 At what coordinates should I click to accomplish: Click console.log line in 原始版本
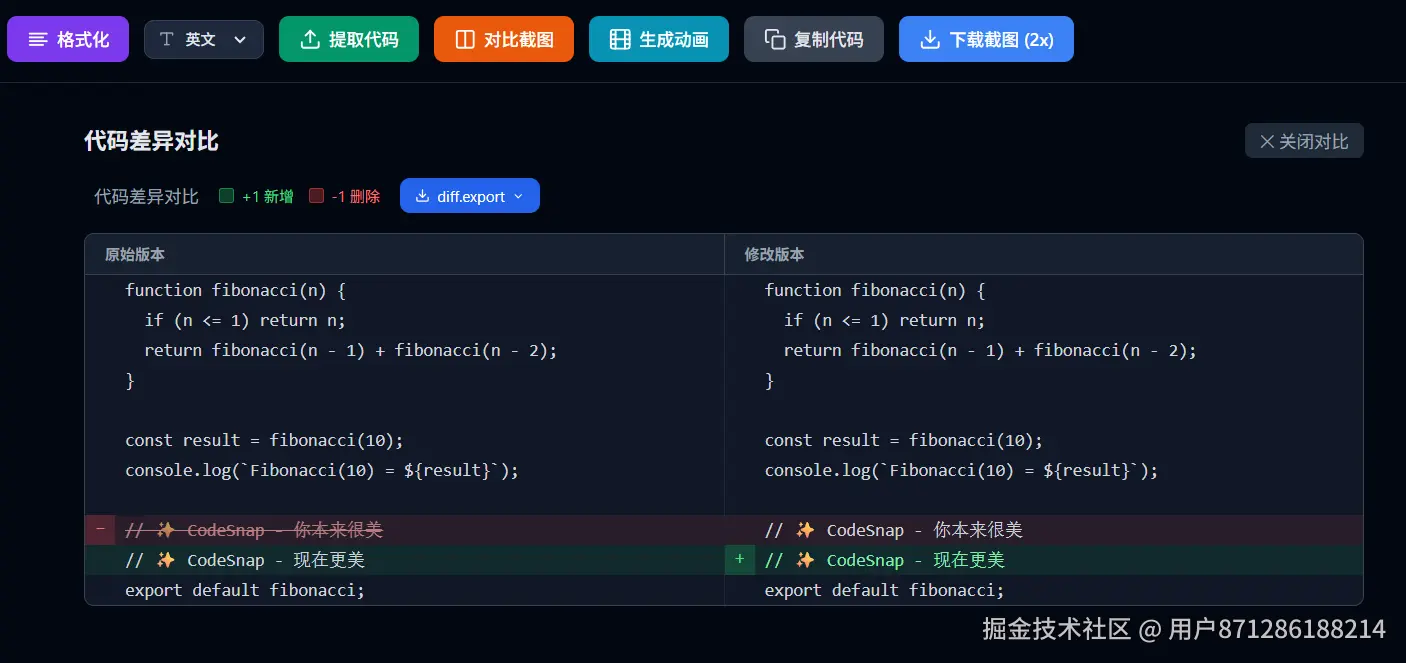pos(322,470)
